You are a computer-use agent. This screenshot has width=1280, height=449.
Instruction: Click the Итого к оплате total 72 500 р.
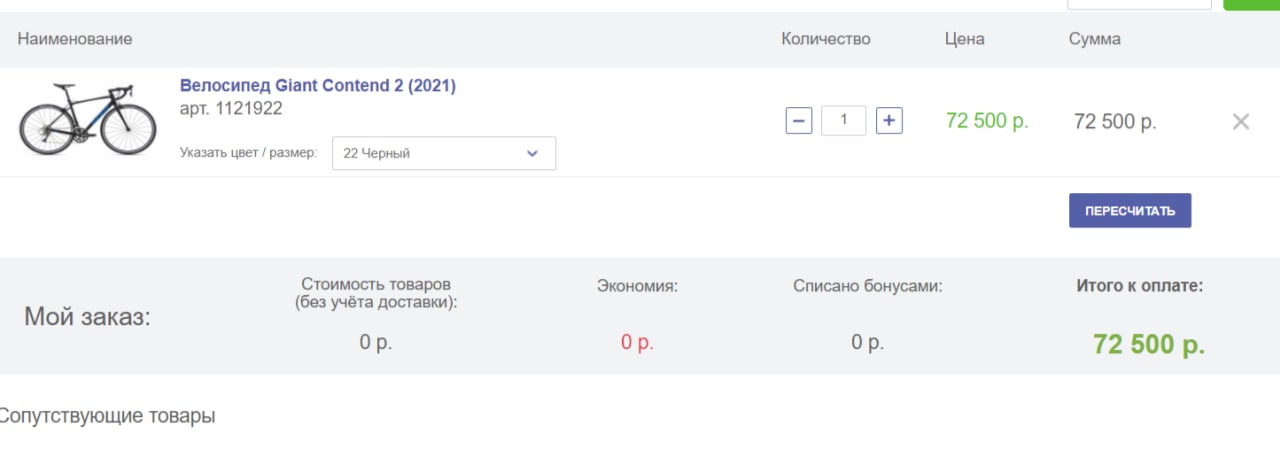tap(1149, 345)
